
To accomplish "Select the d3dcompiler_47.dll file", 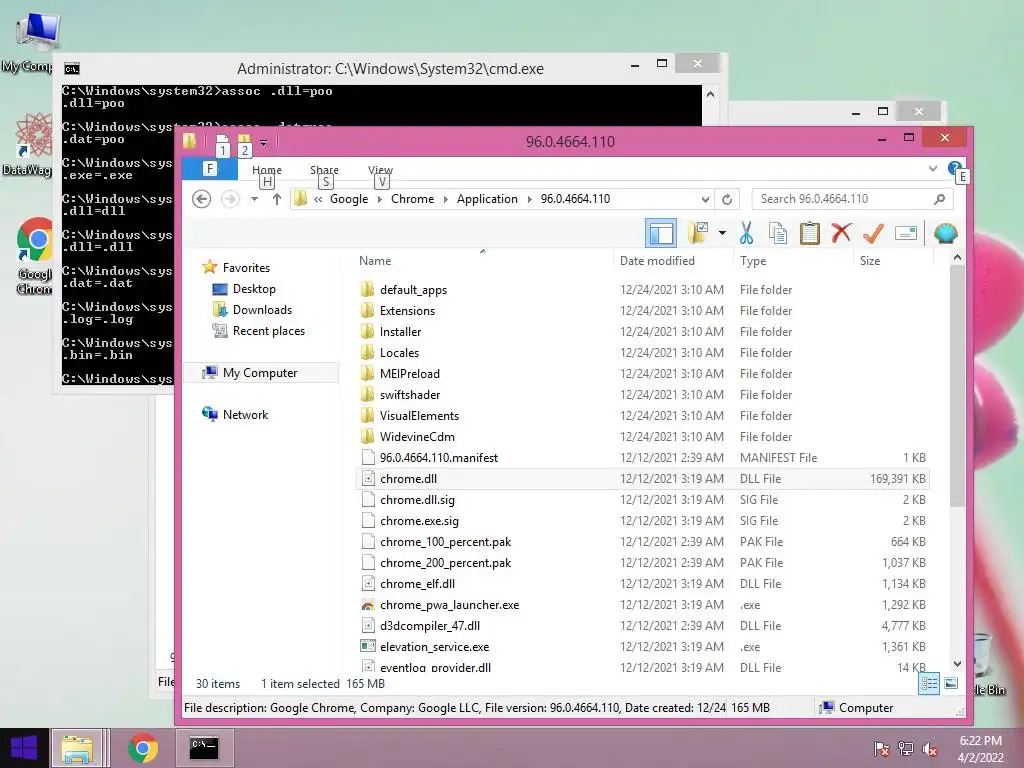I will [430, 626].
